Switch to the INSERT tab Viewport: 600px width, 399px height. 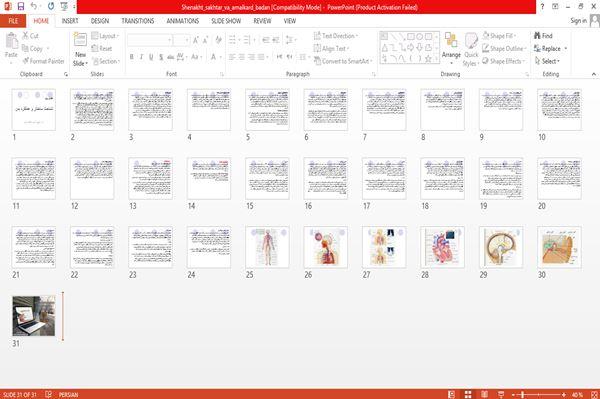(70, 21)
